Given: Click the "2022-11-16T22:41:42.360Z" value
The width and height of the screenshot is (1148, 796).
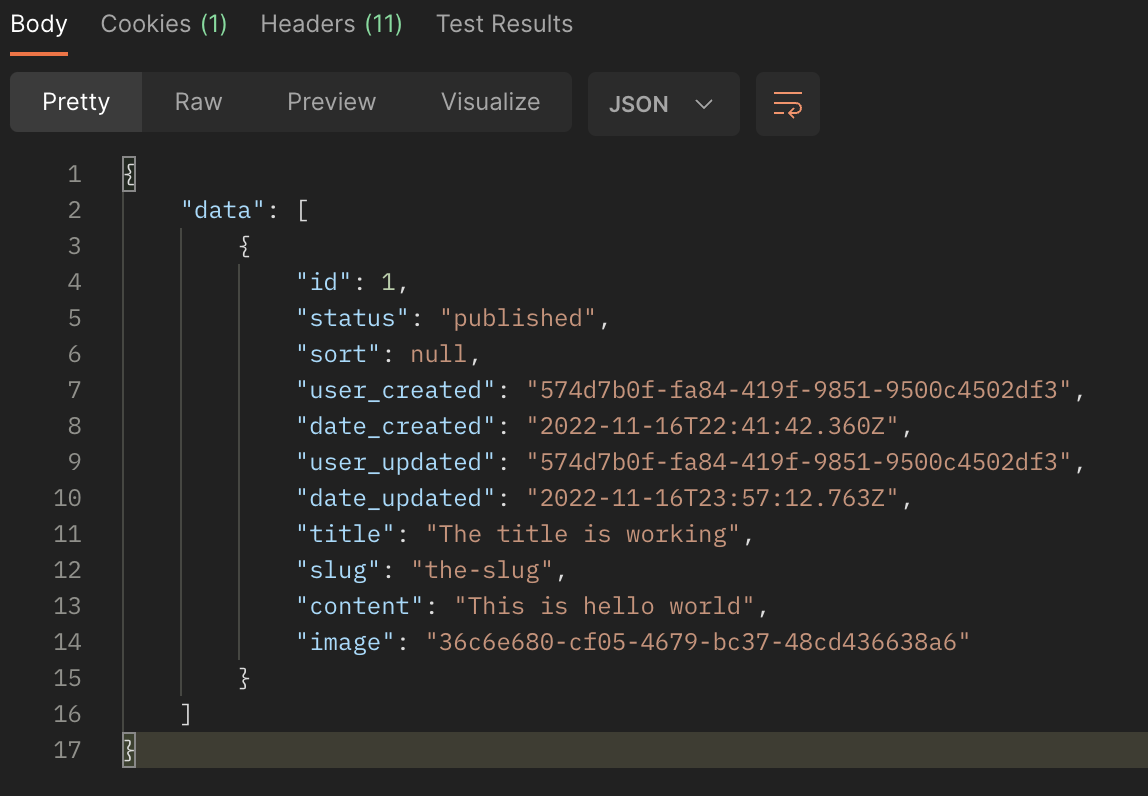Looking at the screenshot, I should (712, 425).
